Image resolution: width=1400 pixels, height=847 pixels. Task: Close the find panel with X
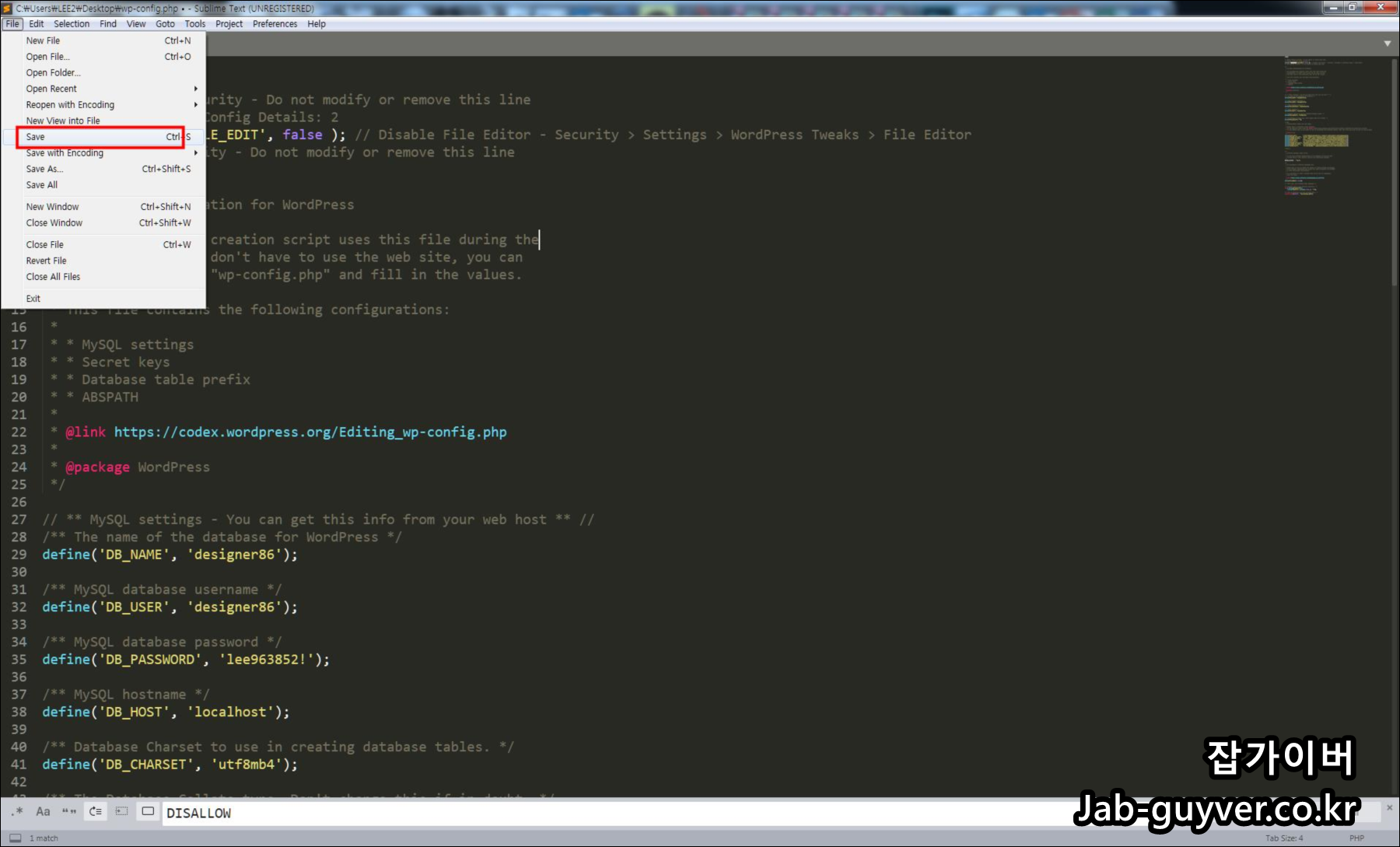1389,808
